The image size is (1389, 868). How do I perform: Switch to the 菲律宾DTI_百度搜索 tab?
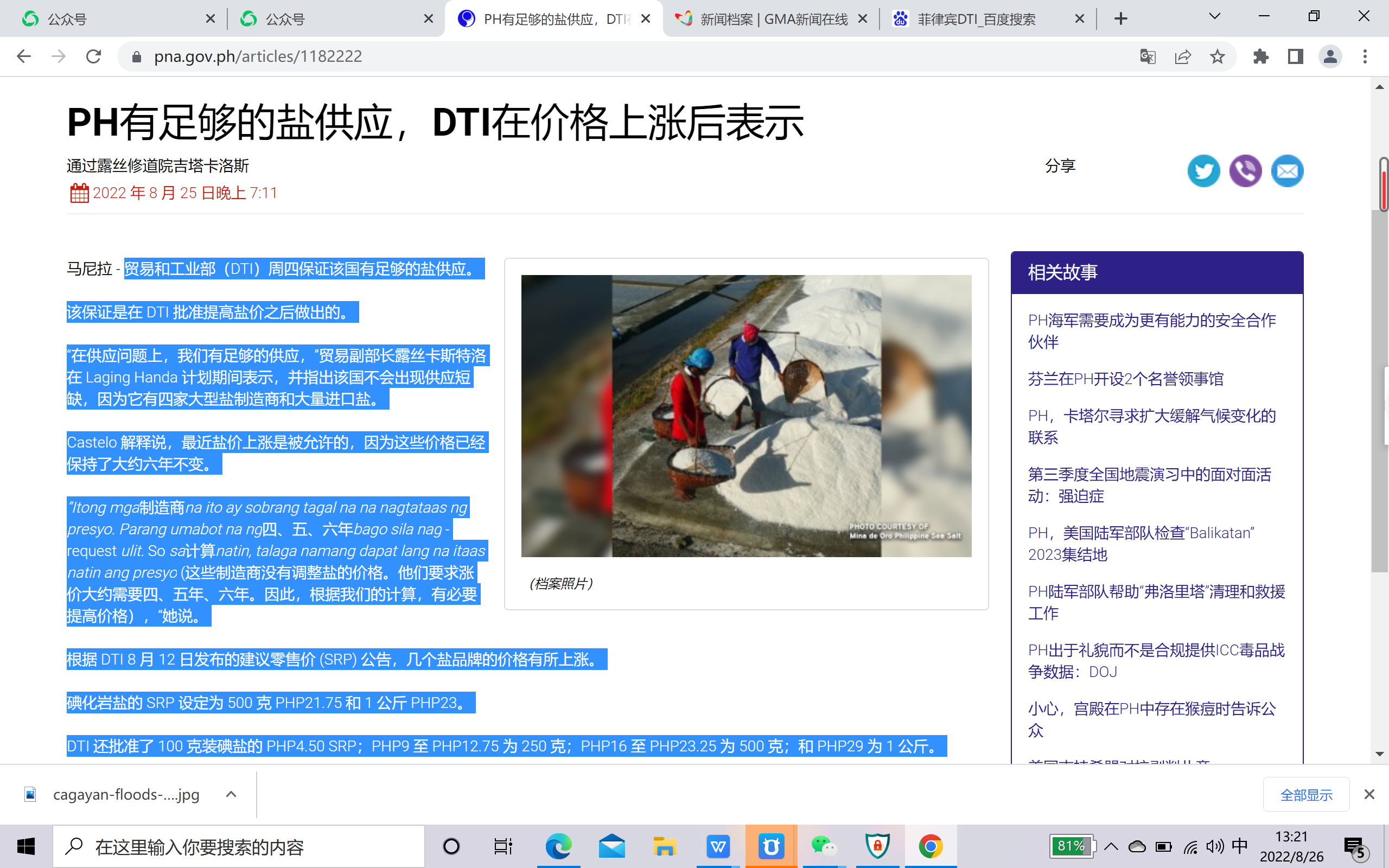point(976,19)
